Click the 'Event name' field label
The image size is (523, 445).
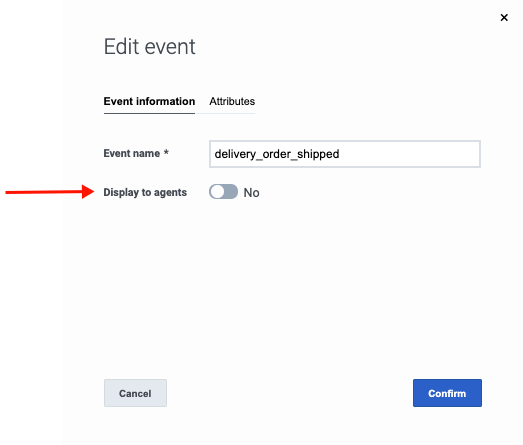point(132,153)
